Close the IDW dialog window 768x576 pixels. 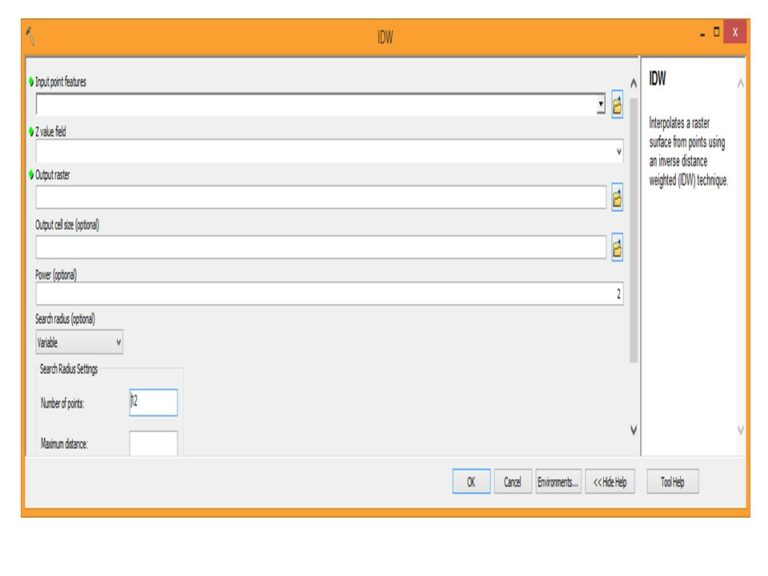click(735, 33)
